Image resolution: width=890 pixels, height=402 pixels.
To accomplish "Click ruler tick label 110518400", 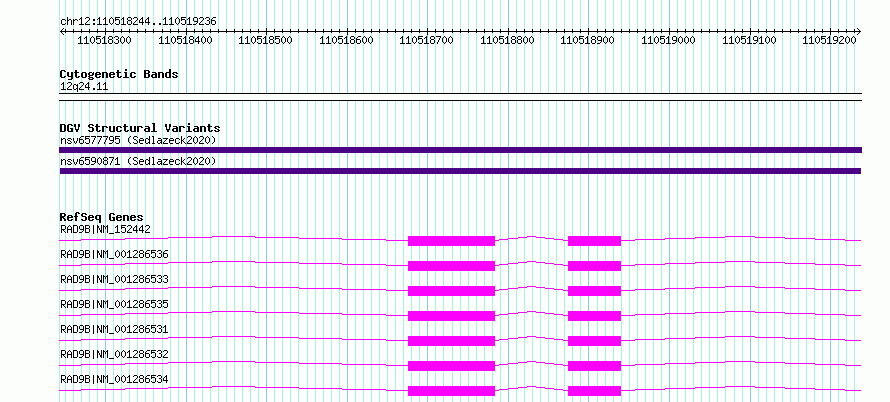I will tap(185, 40).
